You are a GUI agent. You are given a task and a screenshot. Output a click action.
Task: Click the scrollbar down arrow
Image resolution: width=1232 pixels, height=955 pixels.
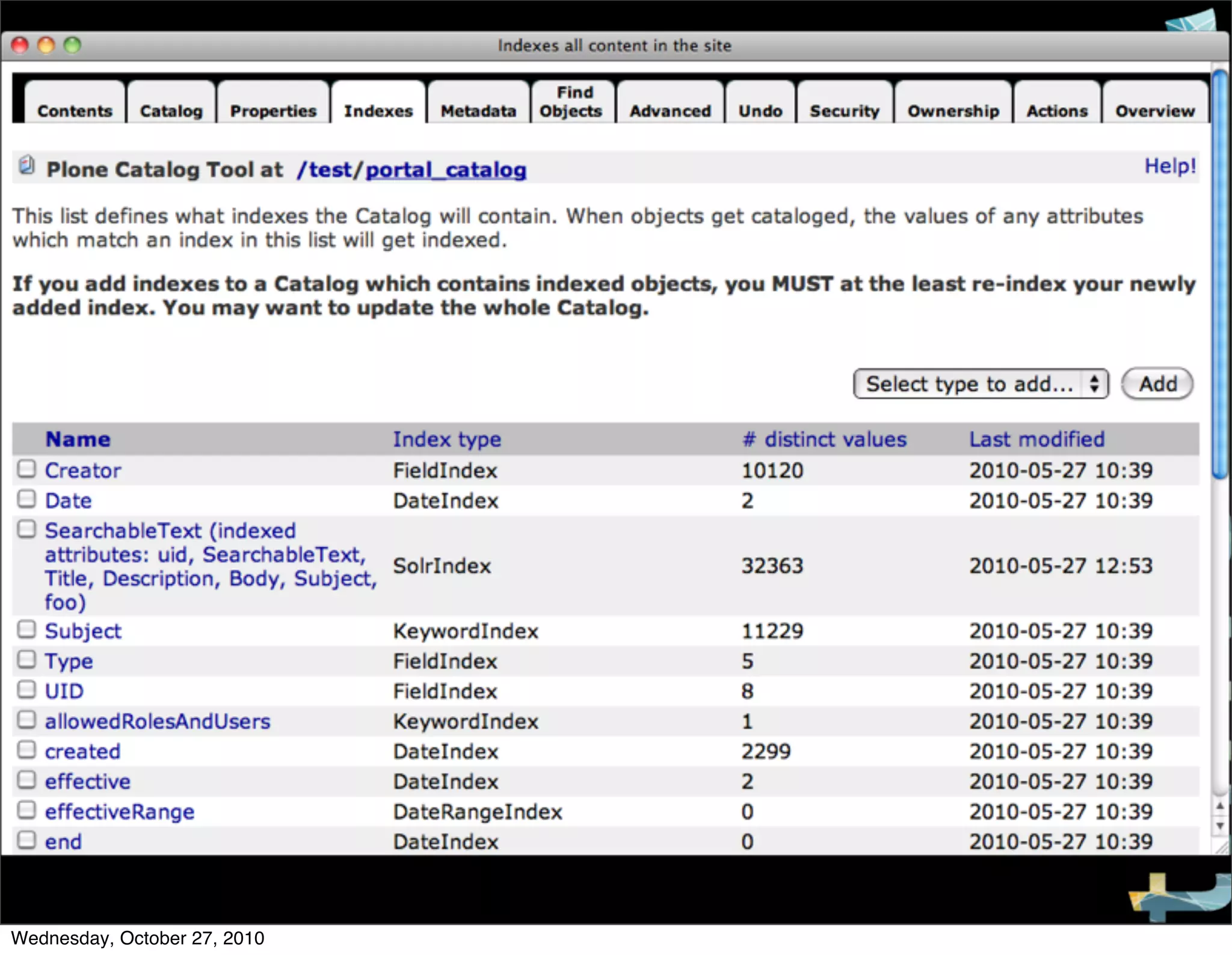(1220, 826)
